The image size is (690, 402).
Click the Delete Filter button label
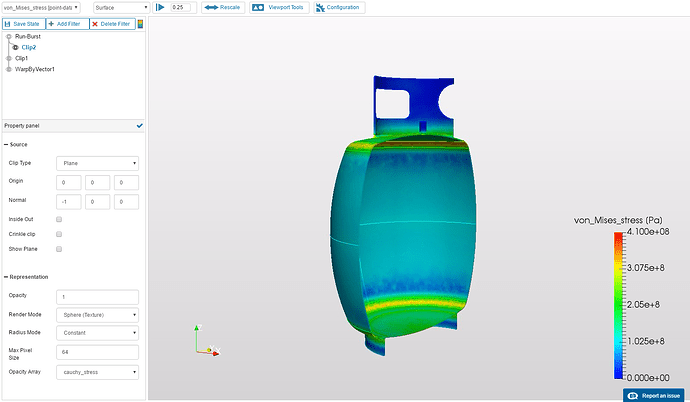tap(115, 24)
